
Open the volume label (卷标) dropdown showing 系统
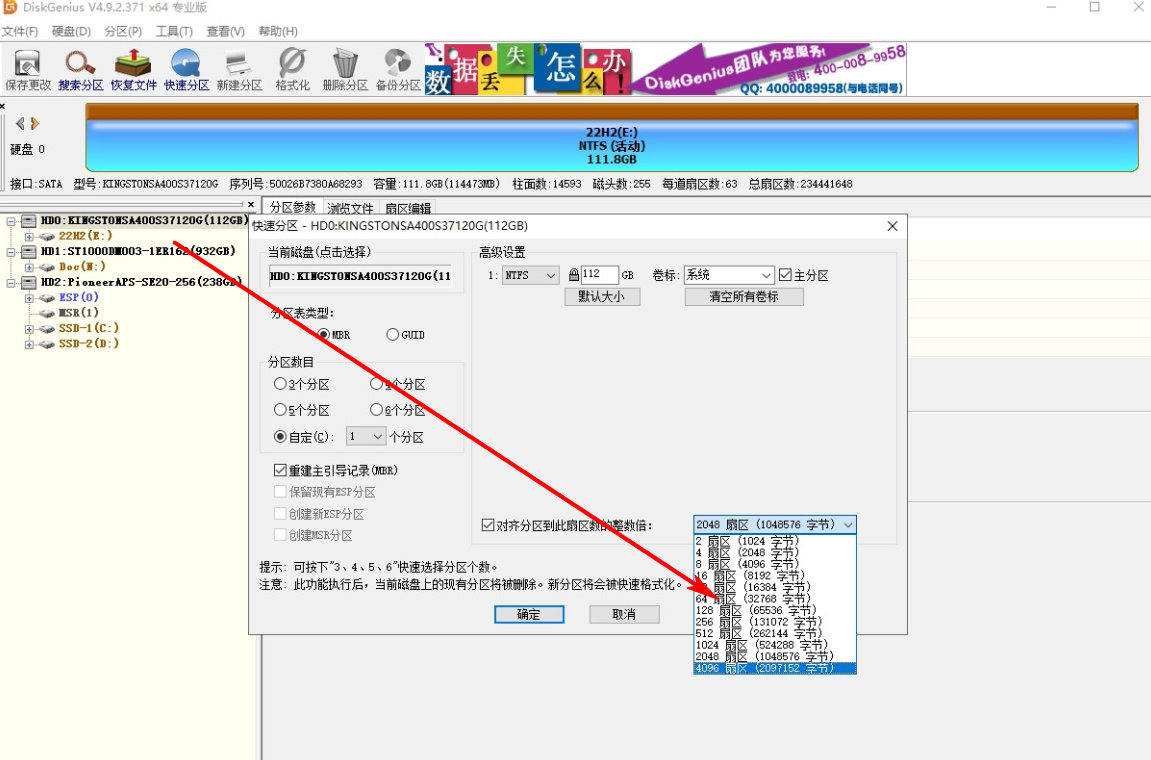pos(728,275)
